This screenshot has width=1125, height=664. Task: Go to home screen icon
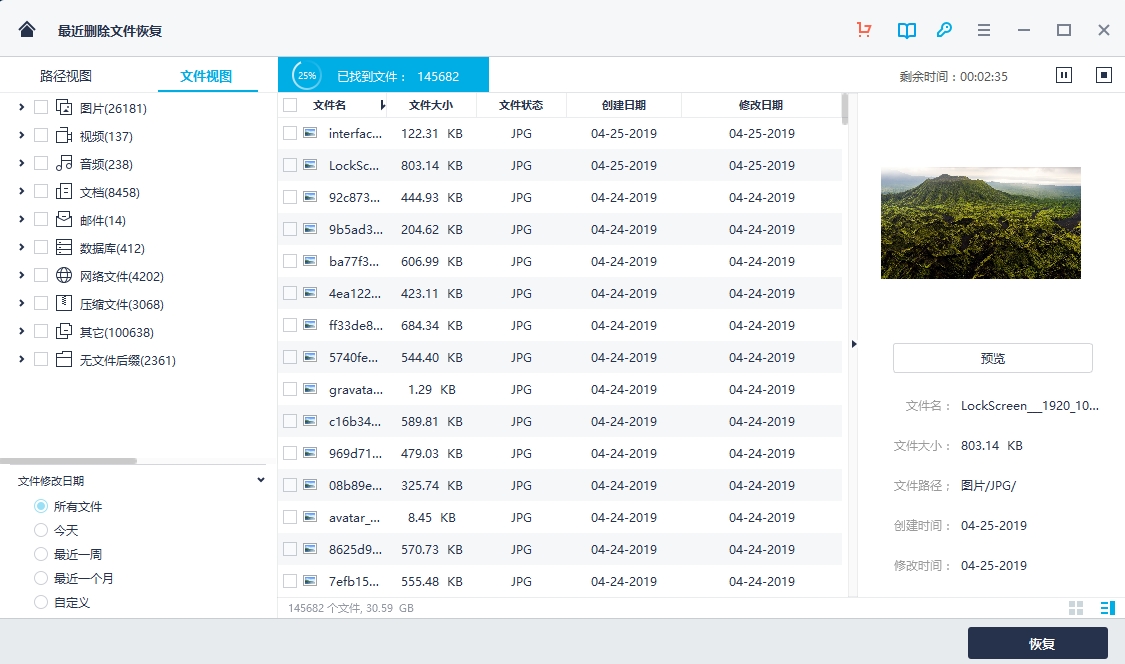click(27, 29)
